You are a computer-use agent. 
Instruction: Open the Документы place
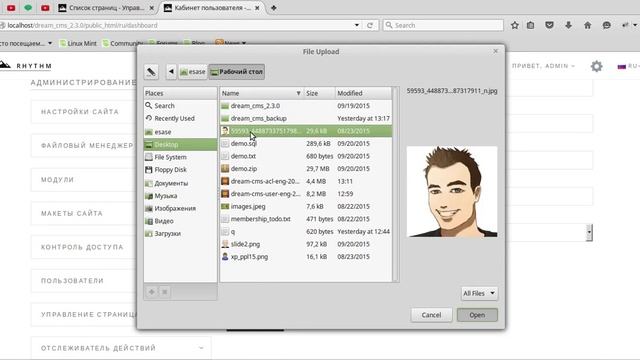[x=180, y=183]
